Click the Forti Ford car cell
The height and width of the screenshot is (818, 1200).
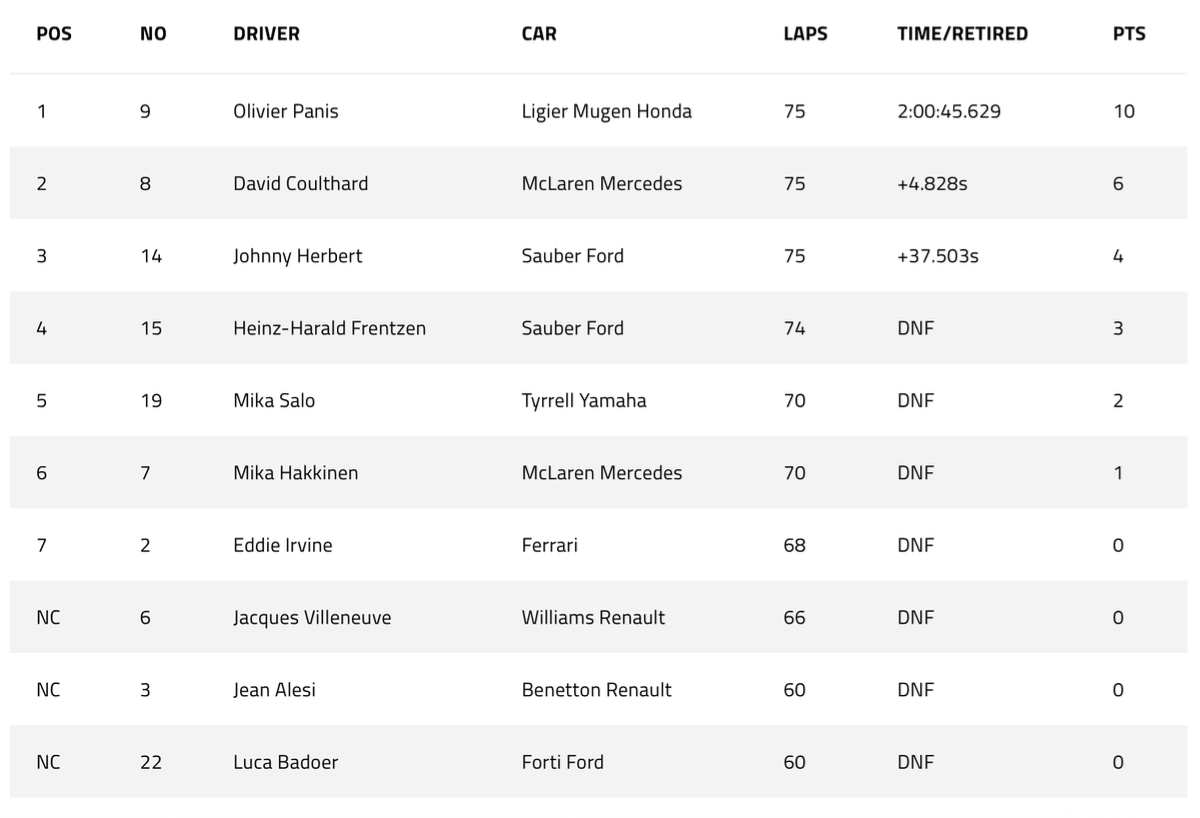[562, 762]
